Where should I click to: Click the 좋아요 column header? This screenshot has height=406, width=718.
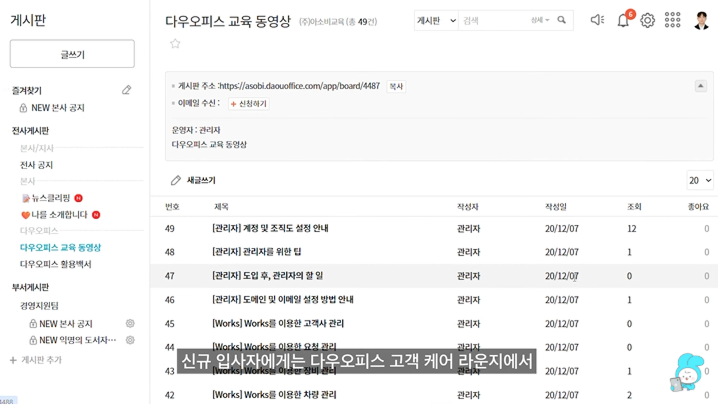pyautogui.click(x=698, y=207)
